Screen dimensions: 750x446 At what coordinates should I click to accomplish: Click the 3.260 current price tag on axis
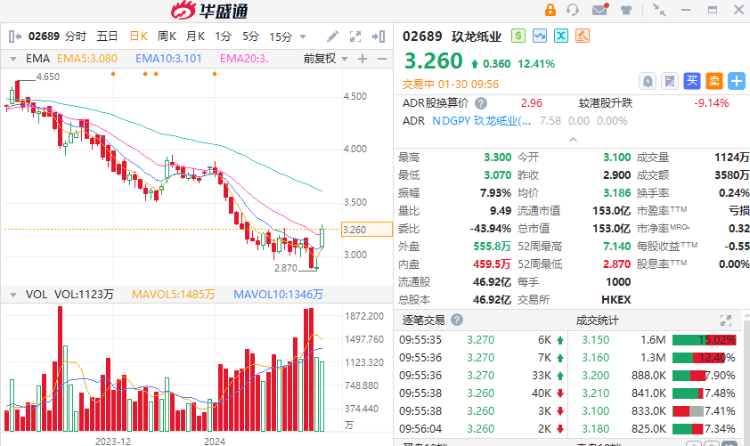(x=366, y=230)
